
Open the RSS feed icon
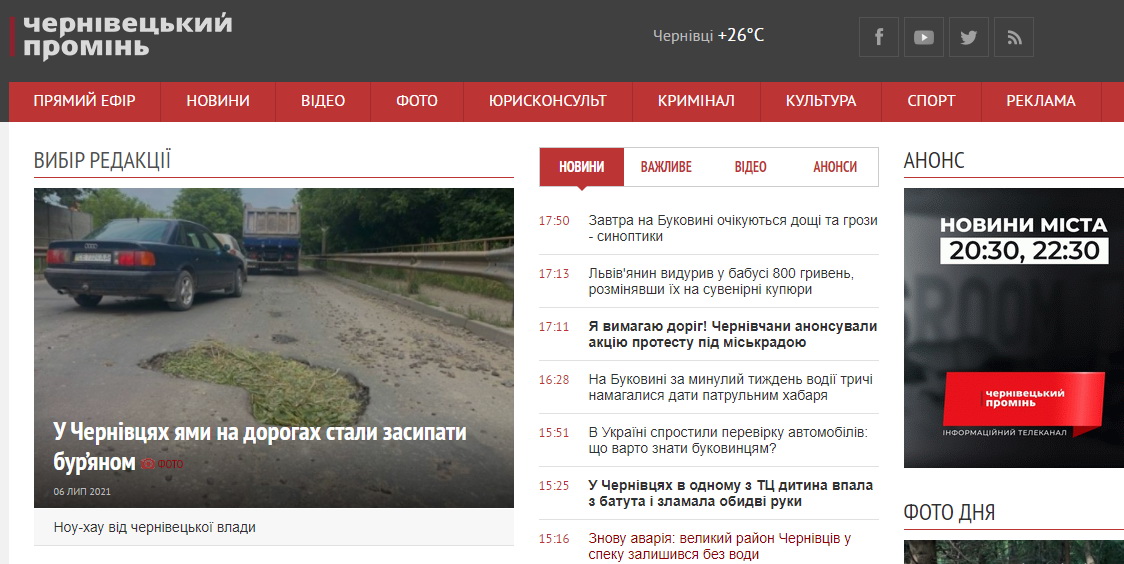point(1013,37)
